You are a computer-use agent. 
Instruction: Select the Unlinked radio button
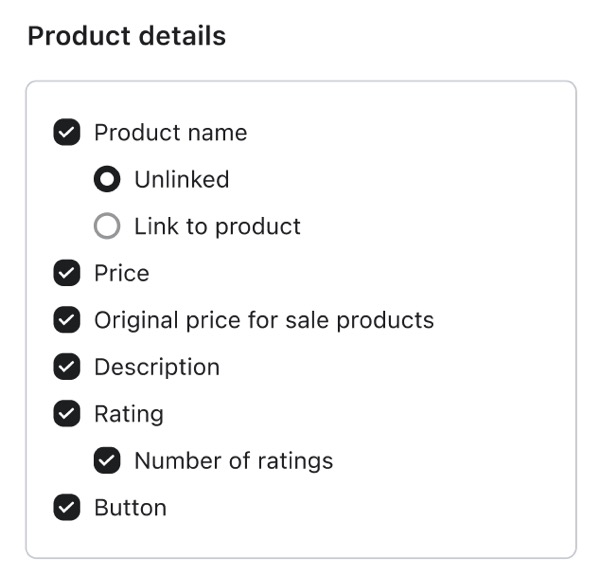(x=107, y=180)
